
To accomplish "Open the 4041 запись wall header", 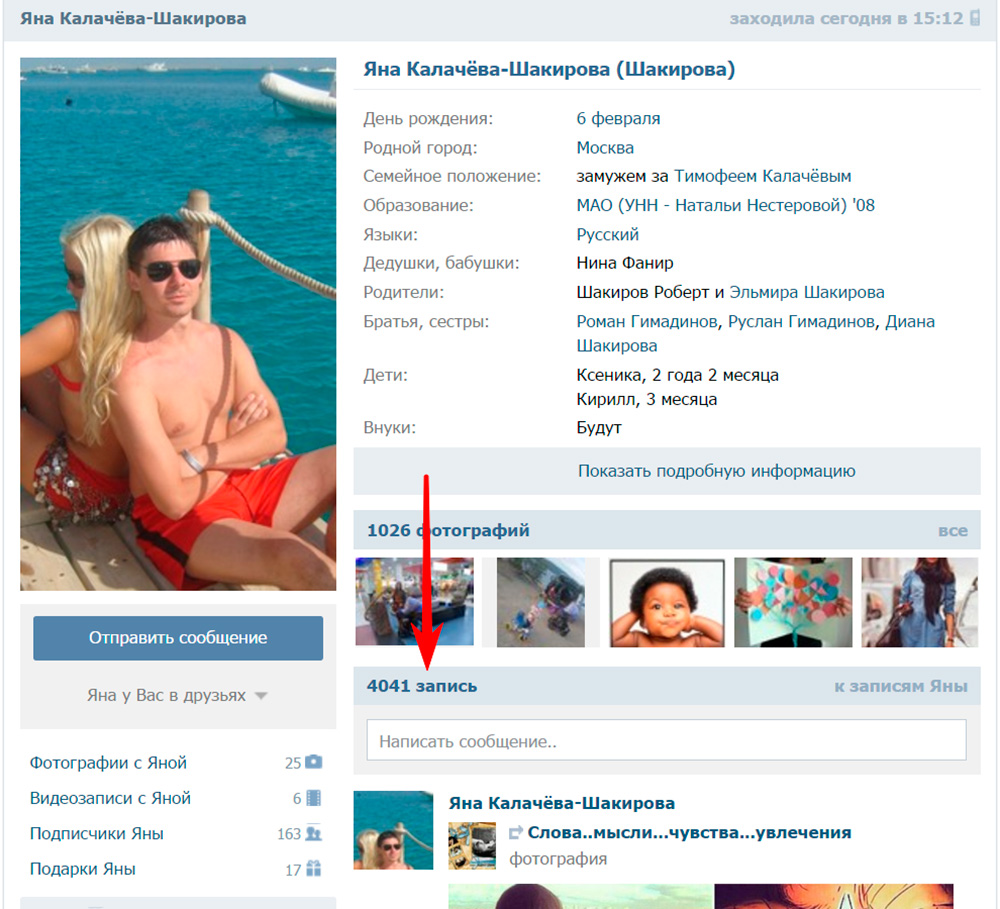I will point(422,686).
